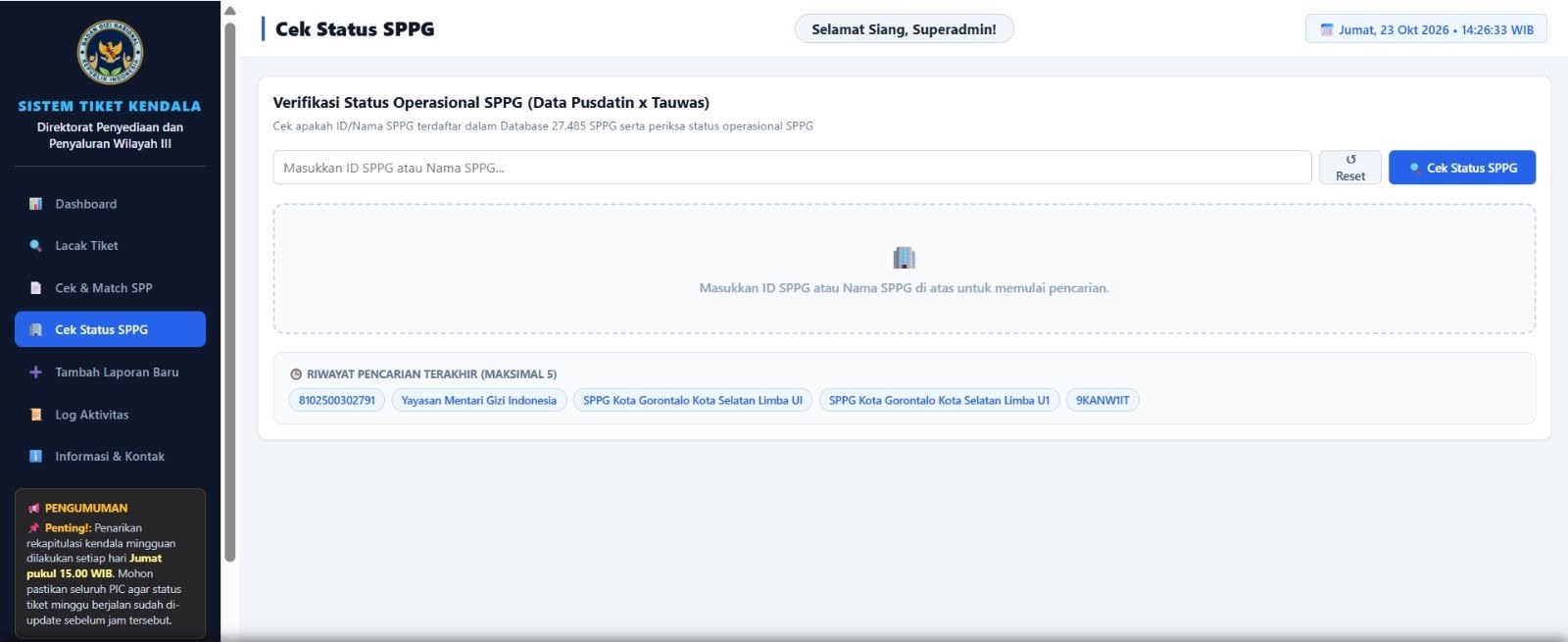Go to Lacak Tiket page
The height and width of the screenshot is (642, 1568).
[x=110, y=246]
